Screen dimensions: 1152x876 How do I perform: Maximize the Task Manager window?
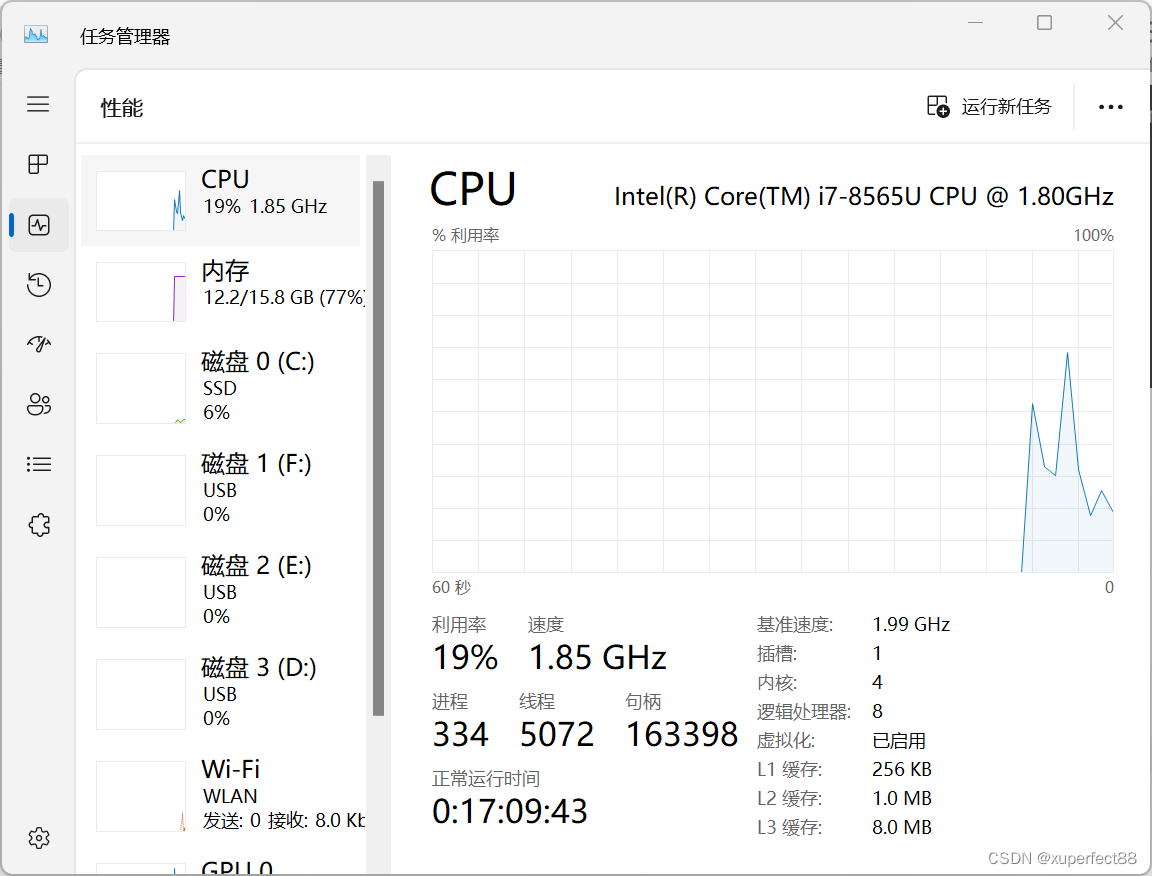point(1044,23)
